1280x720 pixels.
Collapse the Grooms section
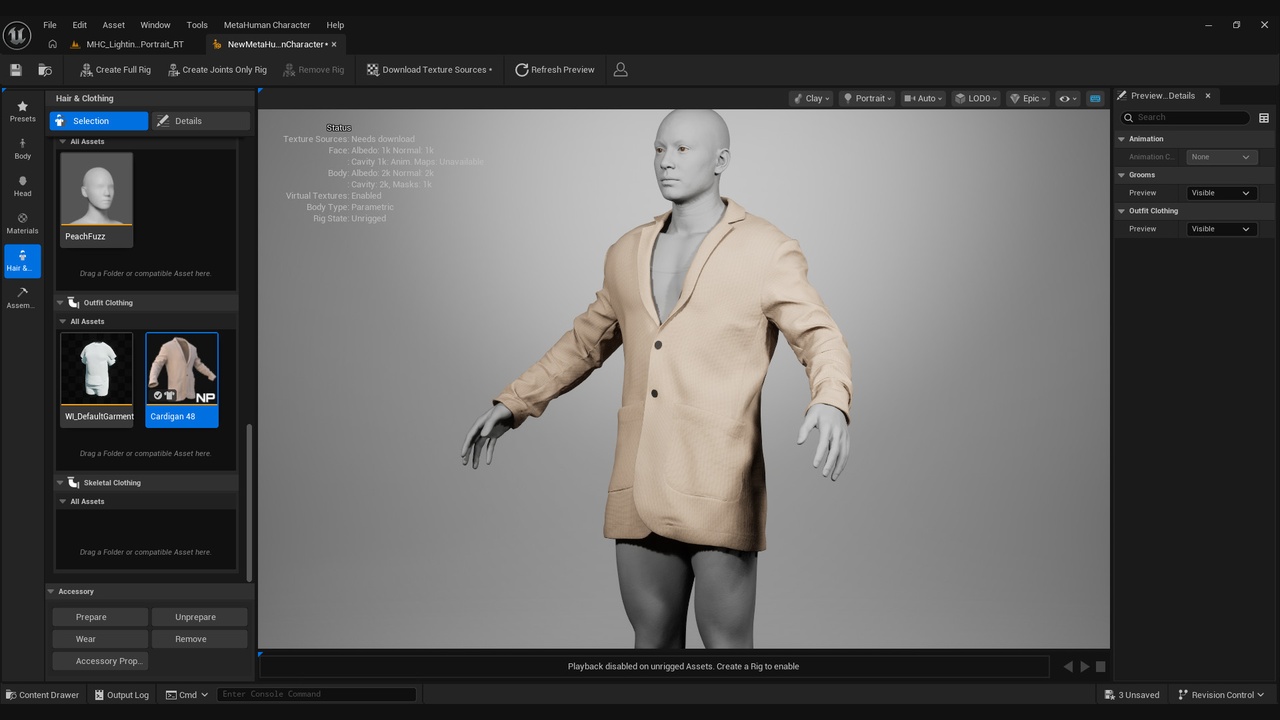click(x=1122, y=175)
